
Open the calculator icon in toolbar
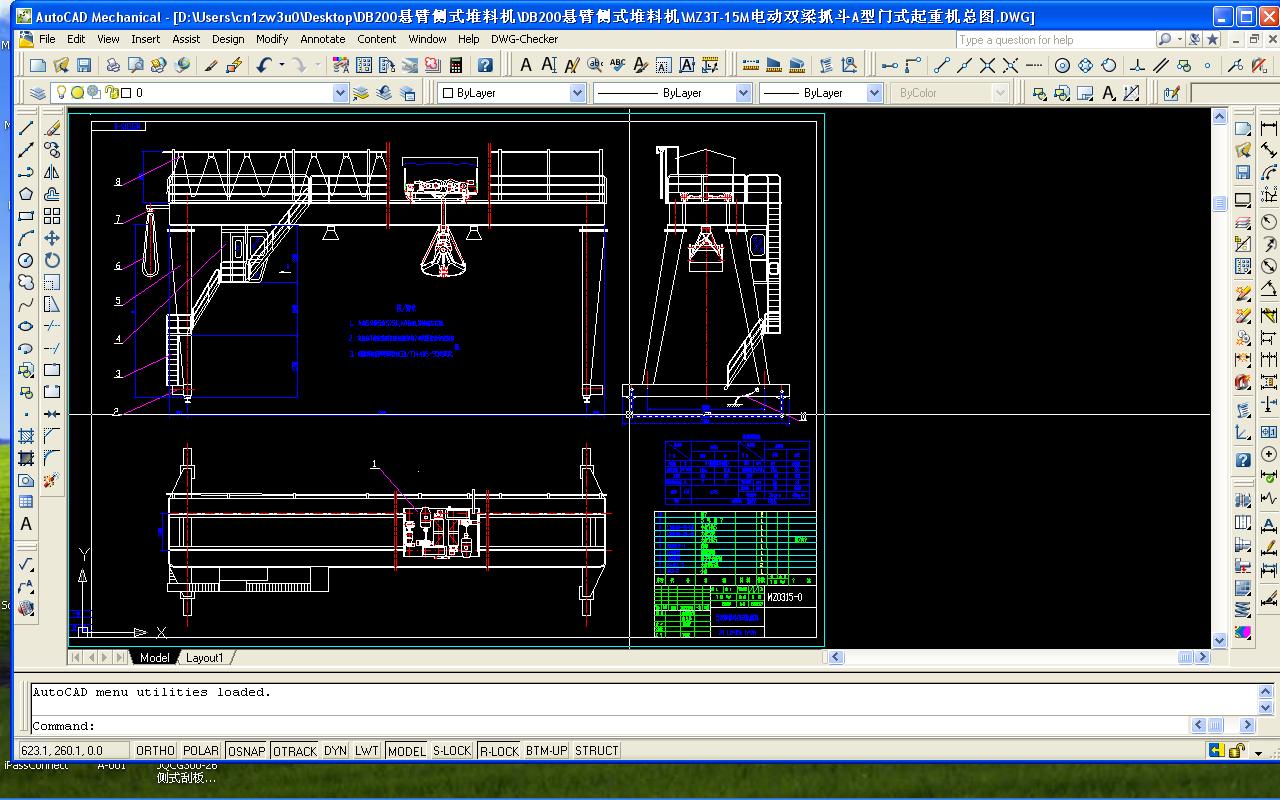click(456, 65)
